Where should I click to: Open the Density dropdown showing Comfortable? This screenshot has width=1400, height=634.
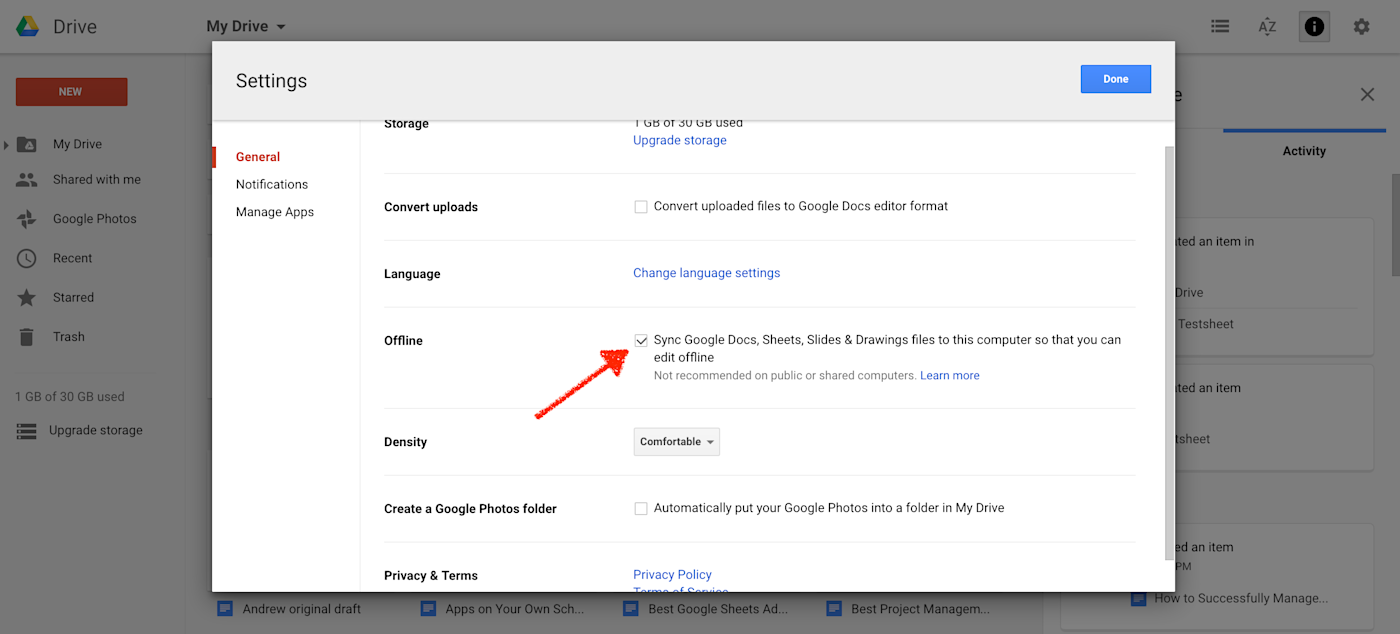click(x=676, y=441)
